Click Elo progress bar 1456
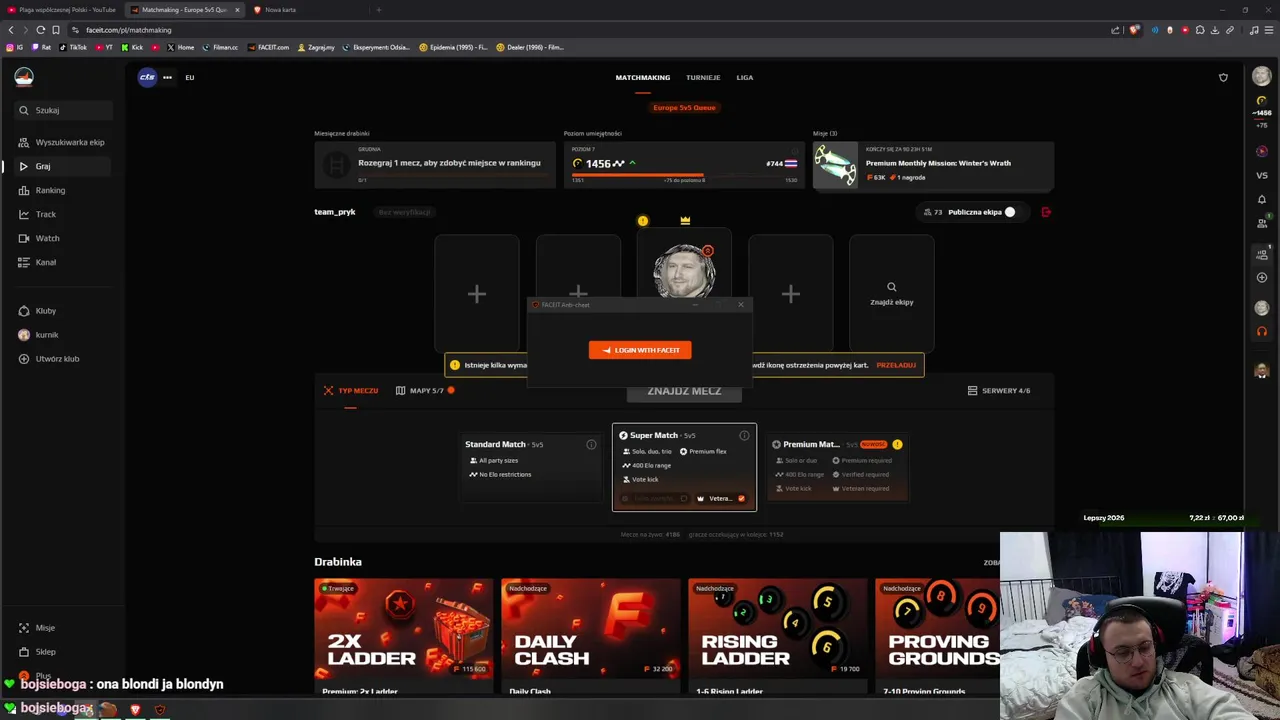 [x=684, y=174]
